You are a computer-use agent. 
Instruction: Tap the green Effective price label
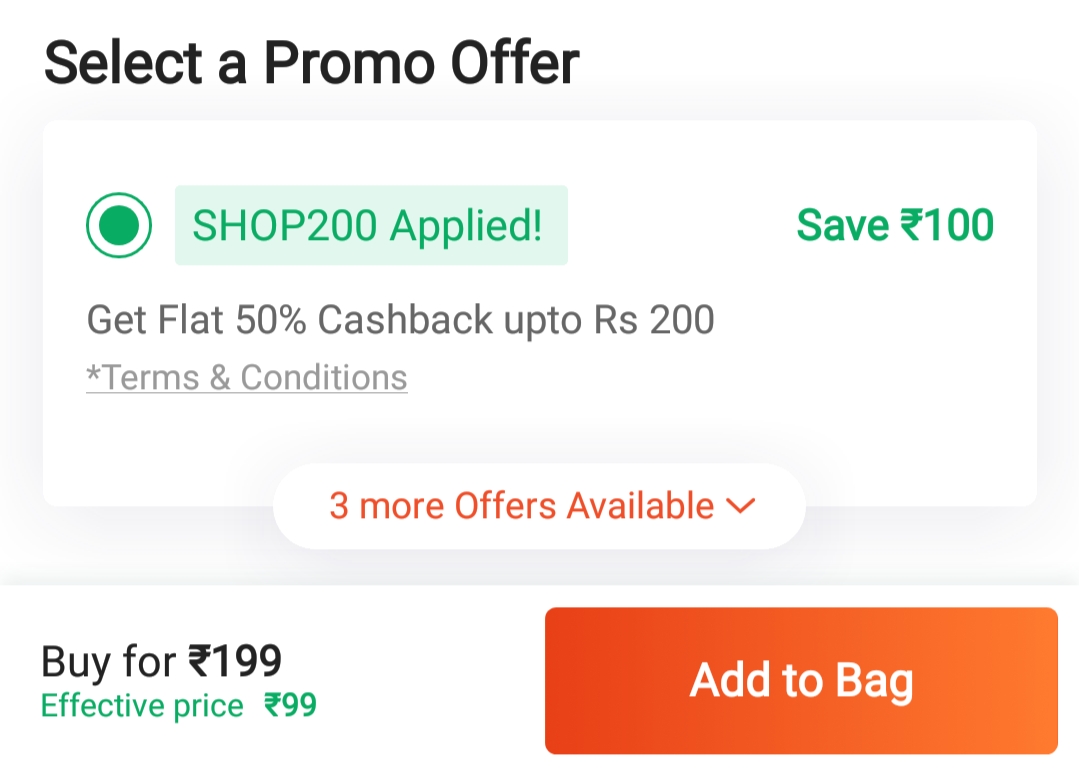tap(142, 706)
